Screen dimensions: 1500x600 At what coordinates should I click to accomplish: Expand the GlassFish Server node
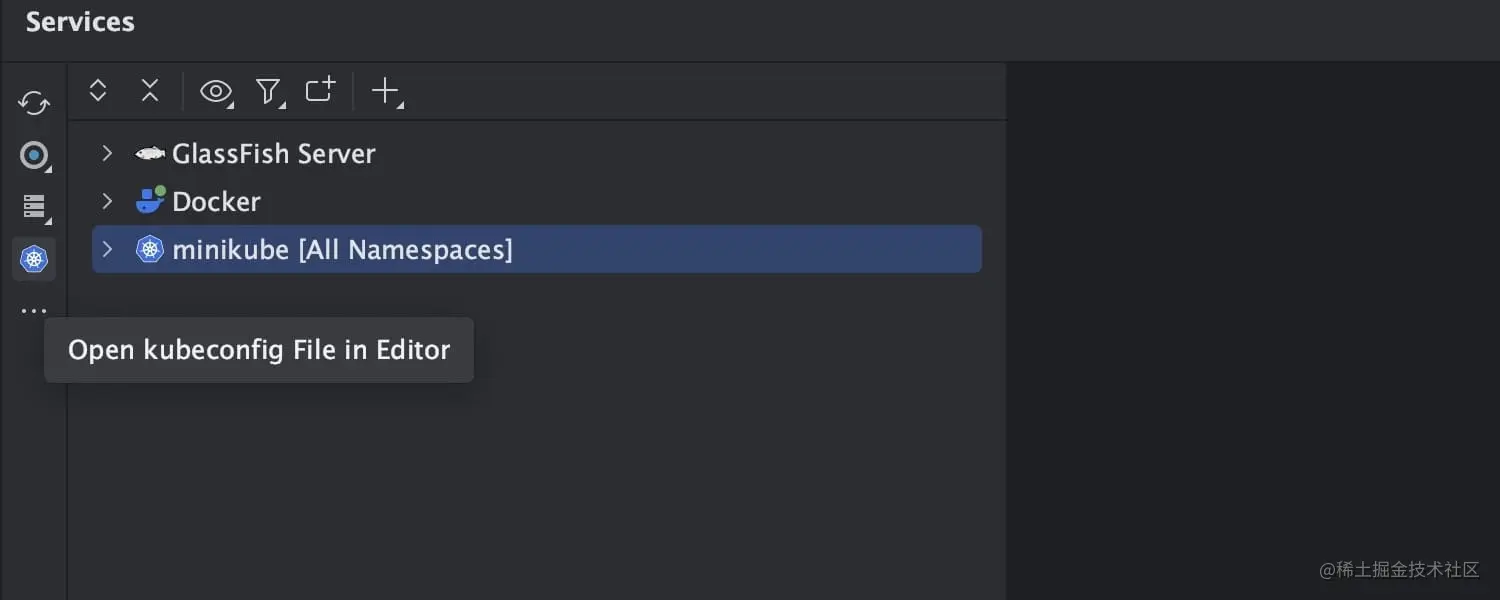tap(107, 152)
